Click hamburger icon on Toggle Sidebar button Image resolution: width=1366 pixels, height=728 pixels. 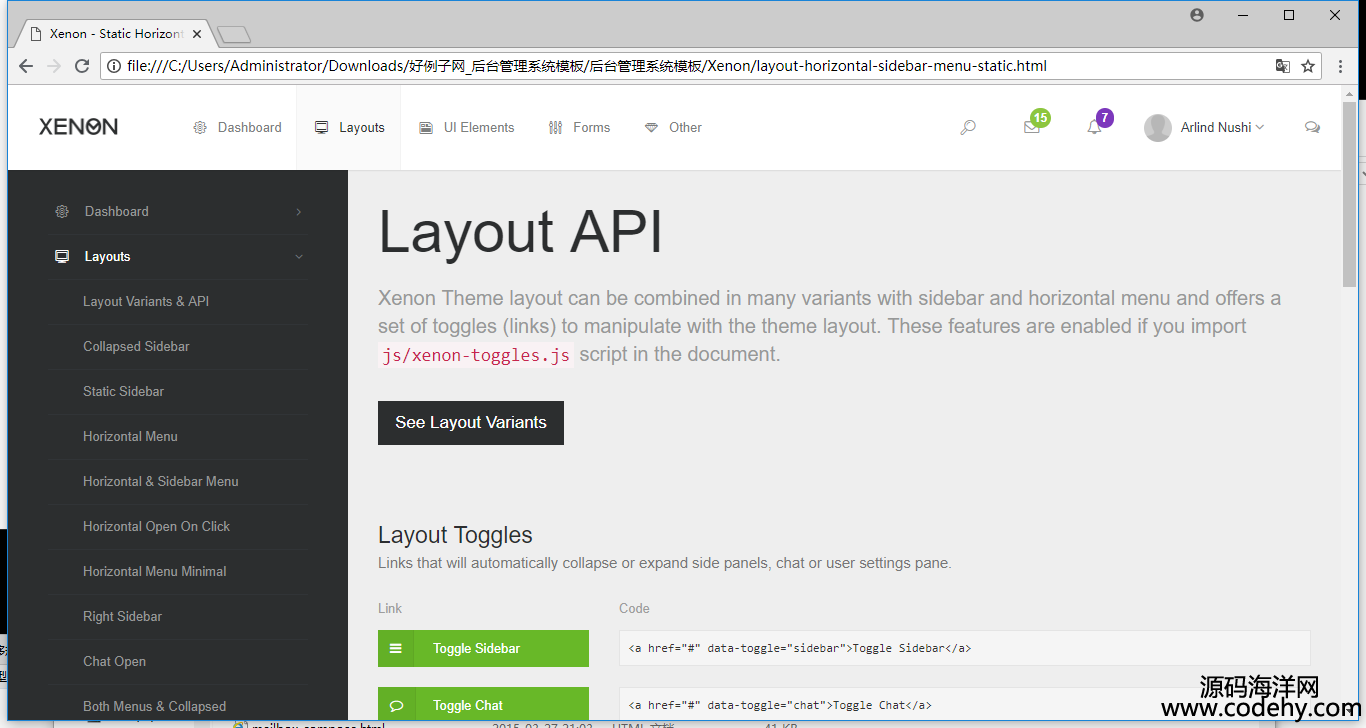tap(396, 649)
